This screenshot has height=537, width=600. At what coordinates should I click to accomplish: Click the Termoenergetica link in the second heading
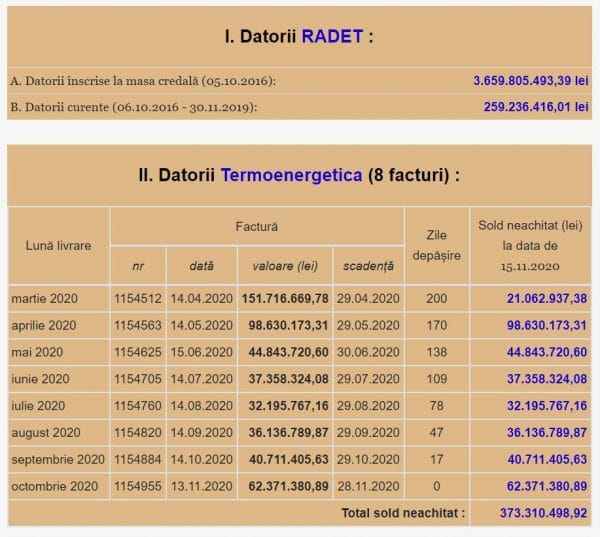pyautogui.click(x=291, y=175)
